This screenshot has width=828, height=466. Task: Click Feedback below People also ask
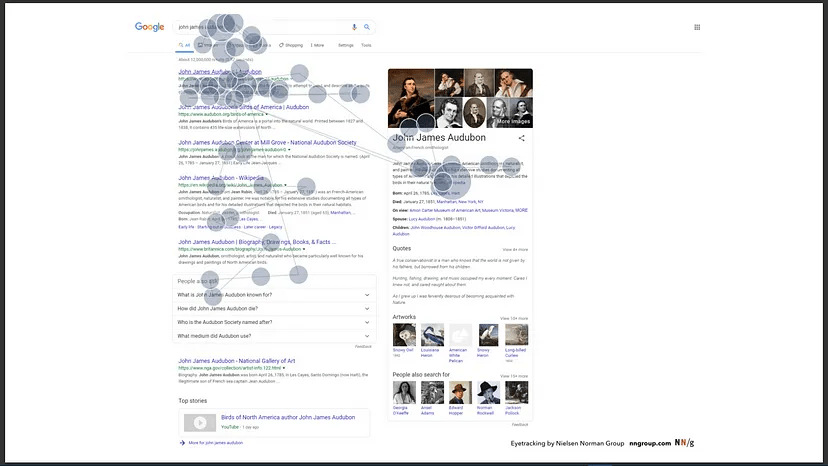click(363, 347)
